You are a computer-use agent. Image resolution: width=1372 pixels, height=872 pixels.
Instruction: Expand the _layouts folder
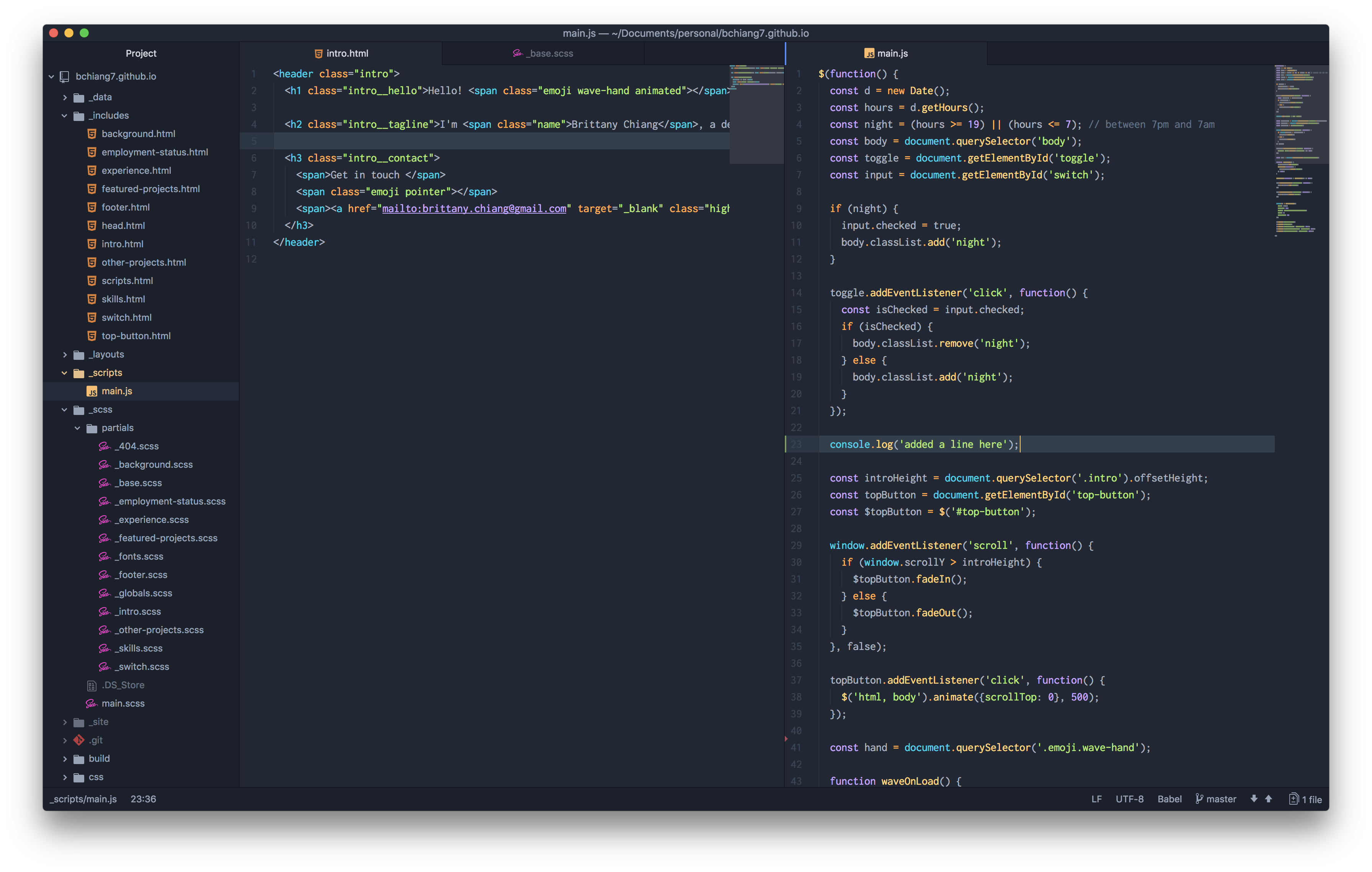64,354
